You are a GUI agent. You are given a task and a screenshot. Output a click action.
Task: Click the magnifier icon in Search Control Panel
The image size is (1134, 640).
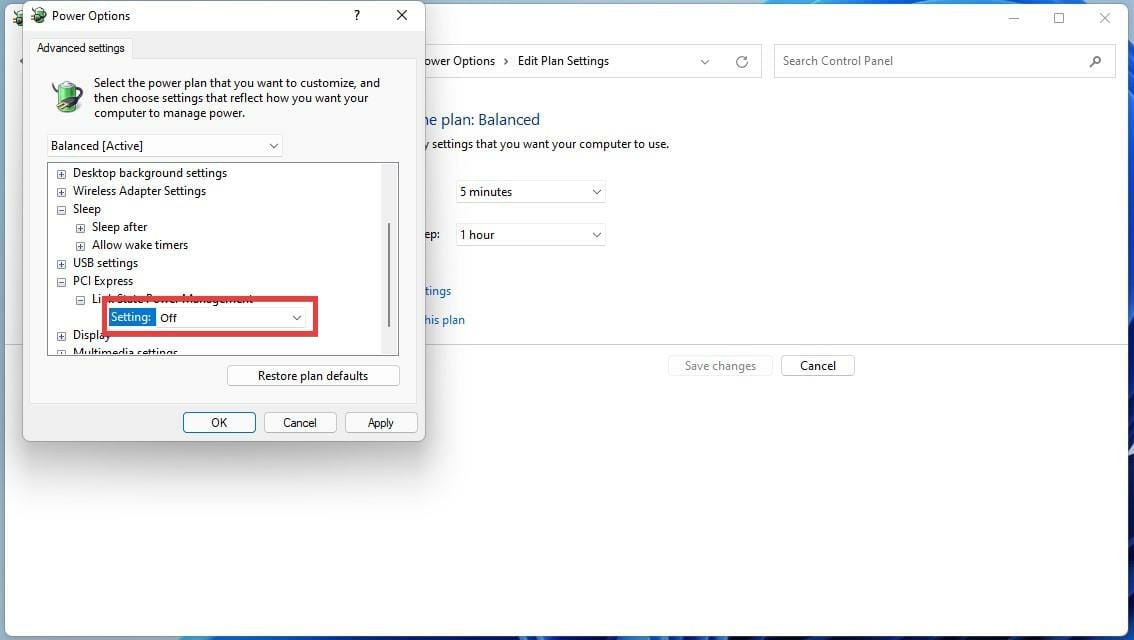(x=1096, y=61)
